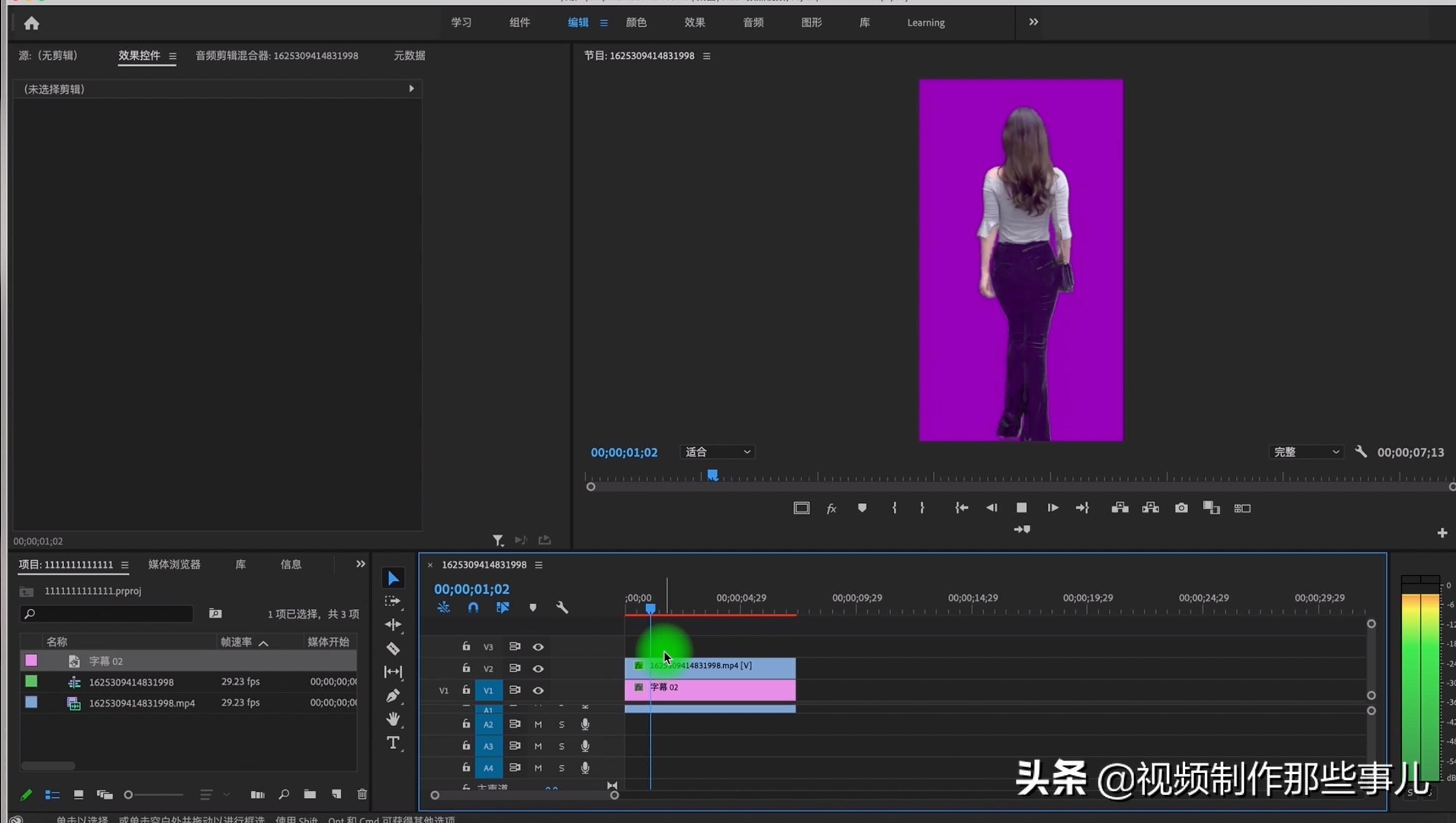Select the Hand tool
This screenshot has width=1456, height=823.
393,719
